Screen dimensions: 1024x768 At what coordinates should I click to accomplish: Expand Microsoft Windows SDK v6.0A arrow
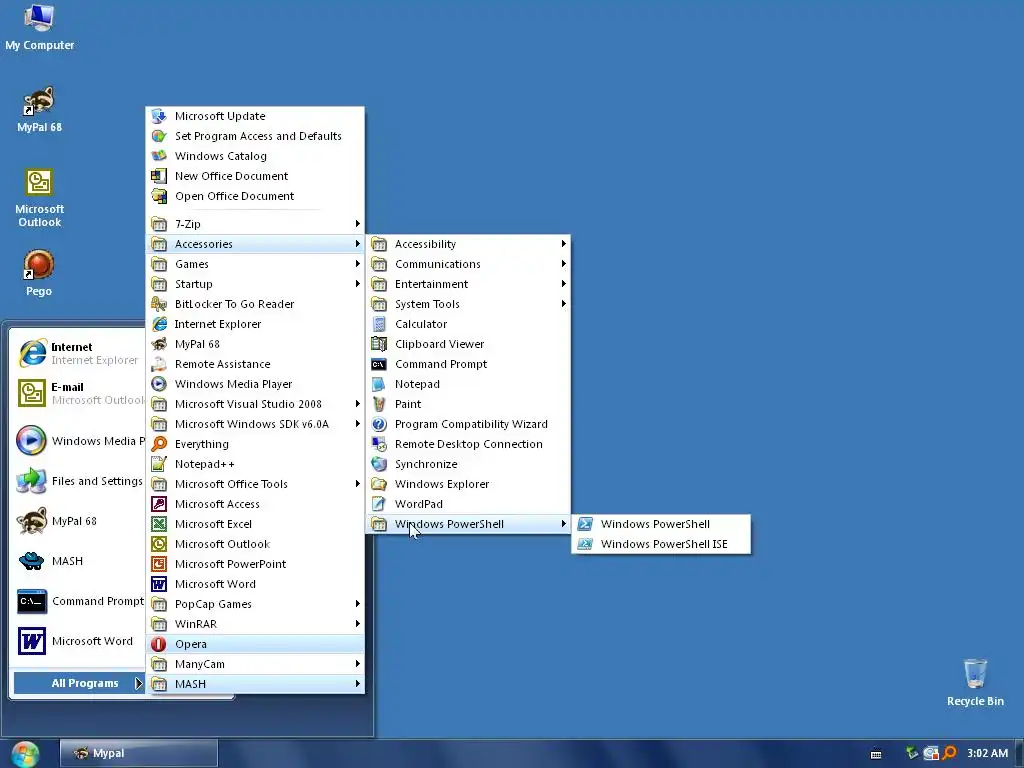[358, 424]
